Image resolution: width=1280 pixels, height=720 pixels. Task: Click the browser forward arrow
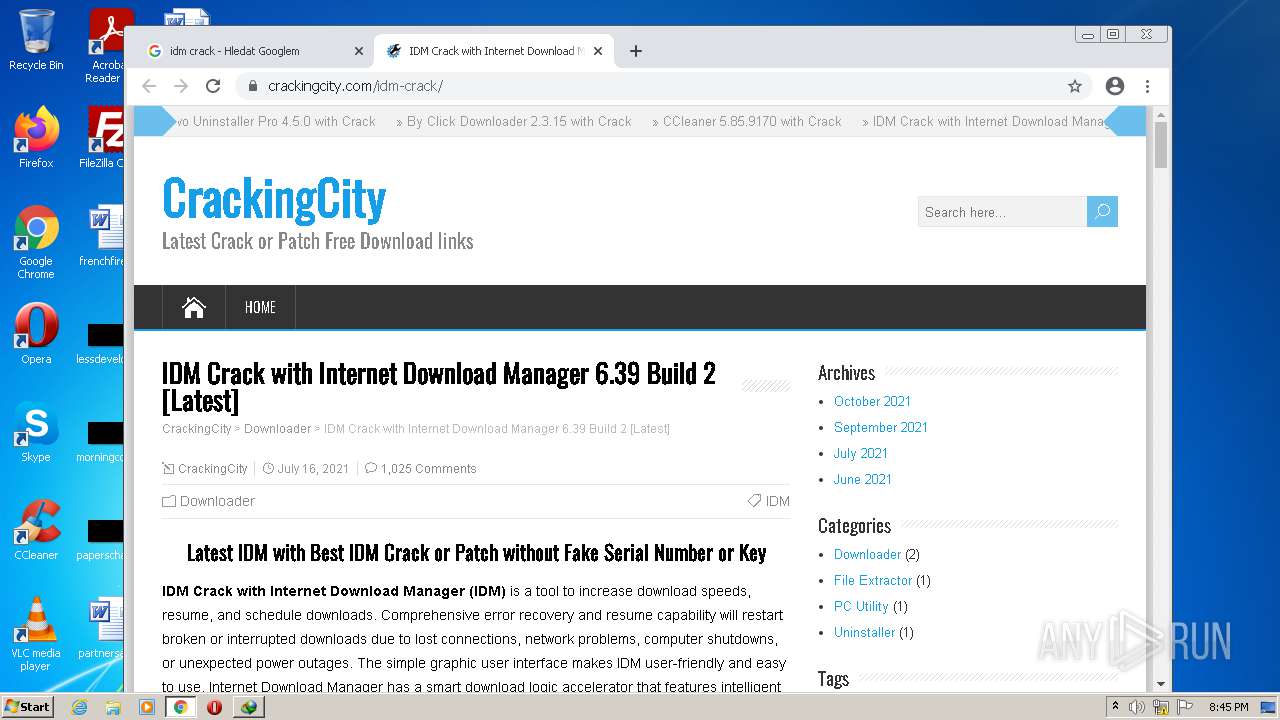181,86
